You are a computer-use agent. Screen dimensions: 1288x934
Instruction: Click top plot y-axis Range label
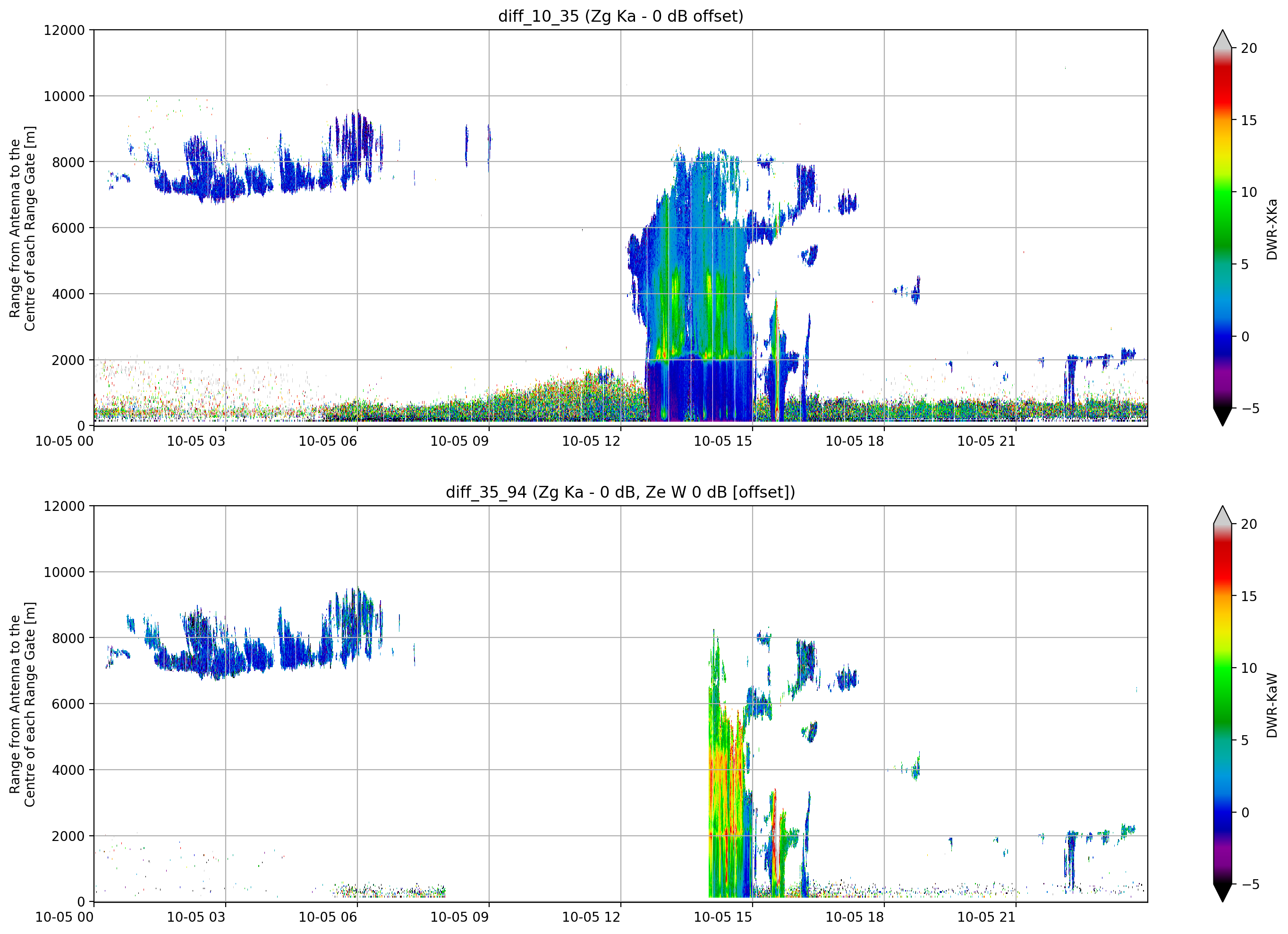pyautogui.click(x=22, y=229)
